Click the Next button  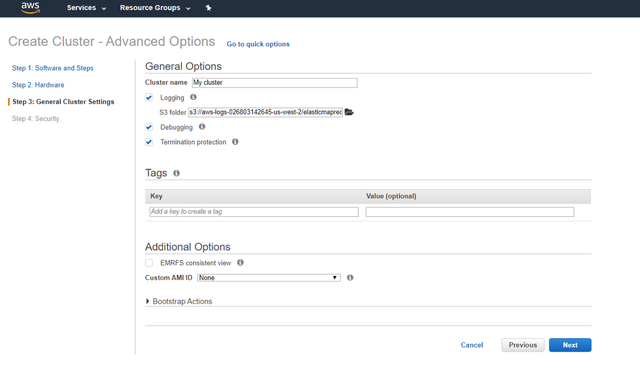570,345
